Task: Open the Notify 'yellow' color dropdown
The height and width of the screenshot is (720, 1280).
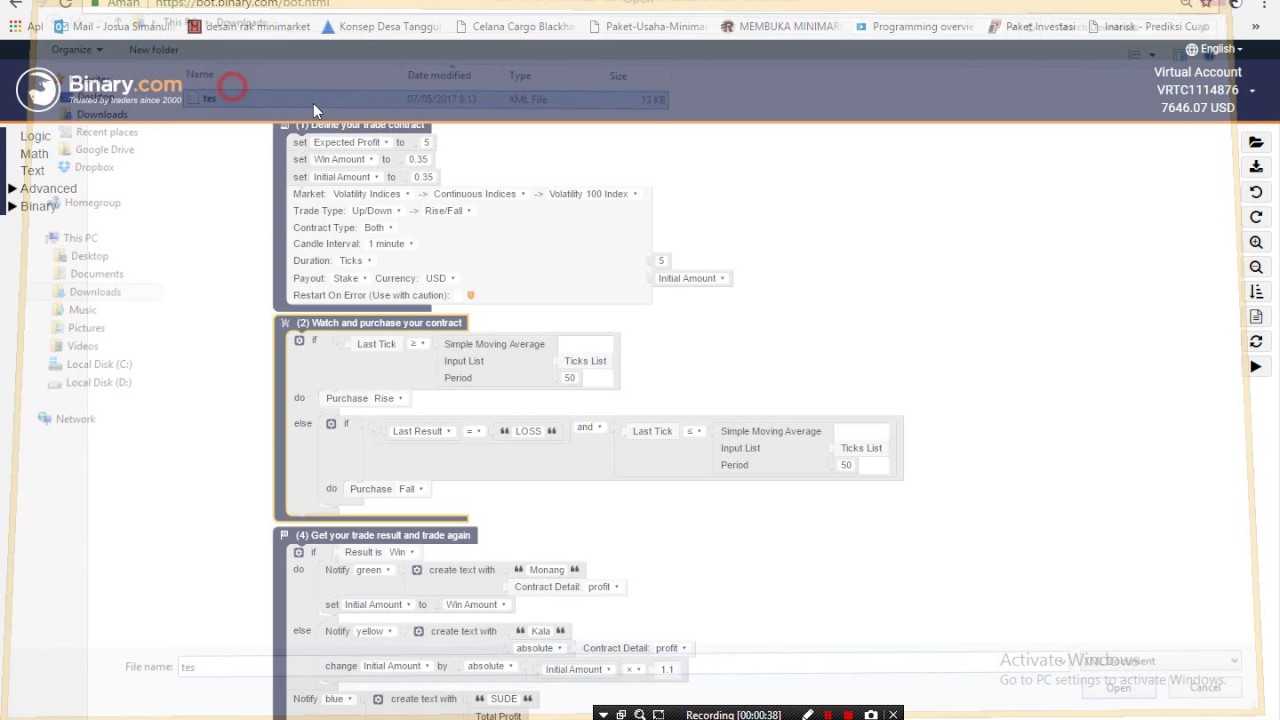Action: point(374,631)
